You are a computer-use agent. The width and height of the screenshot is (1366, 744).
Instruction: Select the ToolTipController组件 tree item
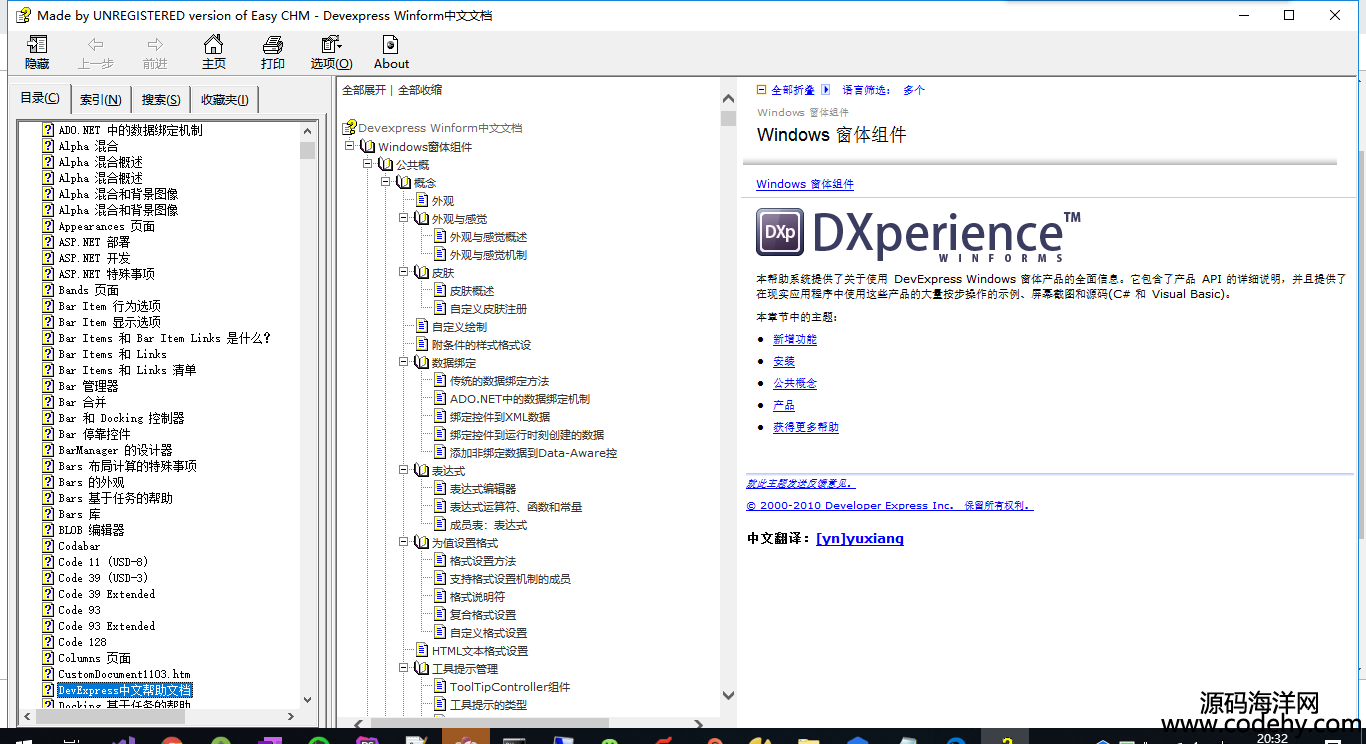pos(510,687)
